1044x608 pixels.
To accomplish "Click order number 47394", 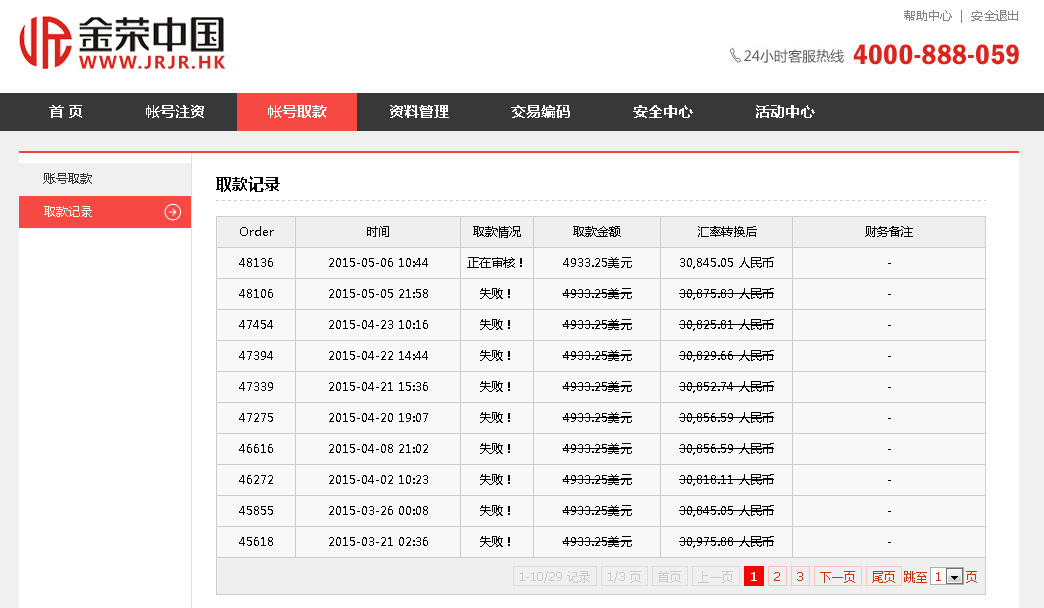I will click(x=256, y=356).
